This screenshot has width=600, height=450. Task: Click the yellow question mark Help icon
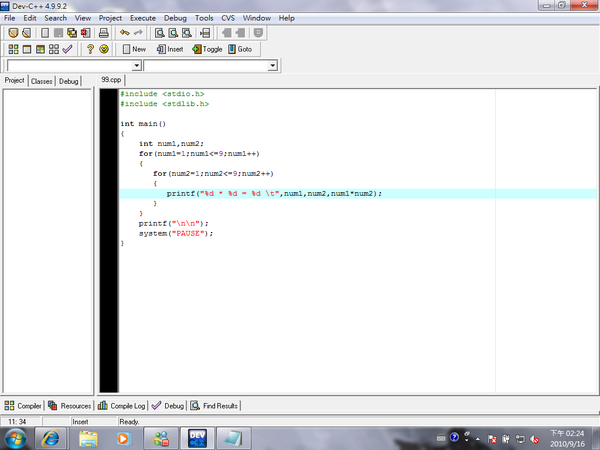[x=90, y=49]
